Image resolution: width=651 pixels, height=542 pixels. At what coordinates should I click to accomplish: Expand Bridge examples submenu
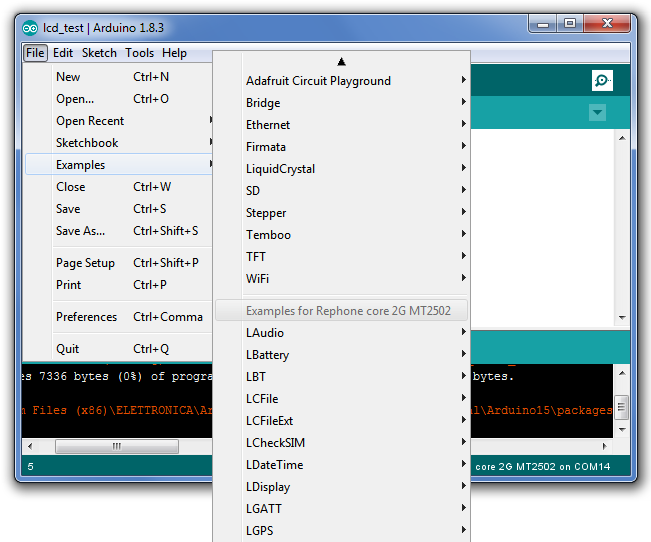pyautogui.click(x=342, y=103)
